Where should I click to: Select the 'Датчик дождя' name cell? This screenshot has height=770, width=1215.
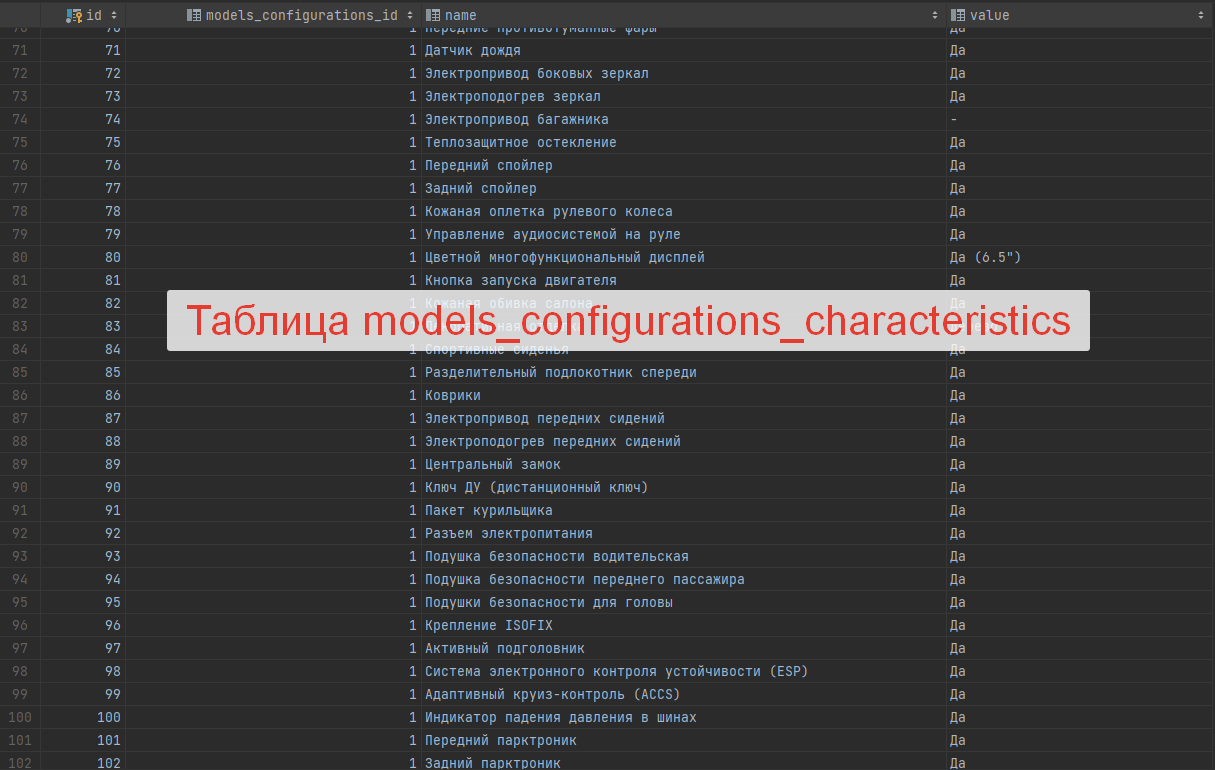(472, 50)
